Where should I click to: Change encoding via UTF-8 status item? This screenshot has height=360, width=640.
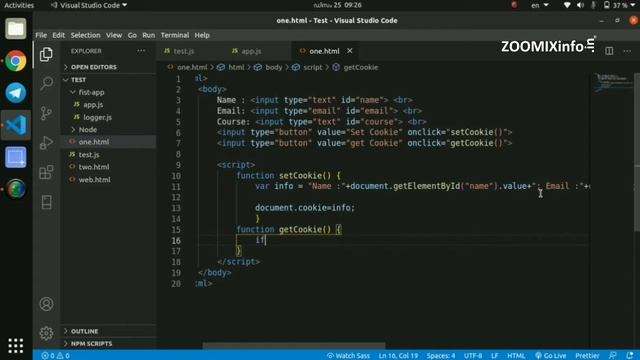[x=473, y=356]
